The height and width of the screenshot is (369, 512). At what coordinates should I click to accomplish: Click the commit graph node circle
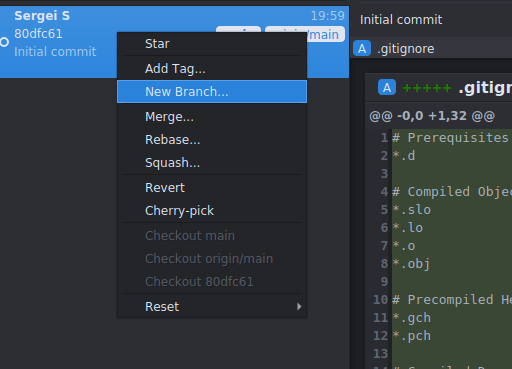[4, 42]
